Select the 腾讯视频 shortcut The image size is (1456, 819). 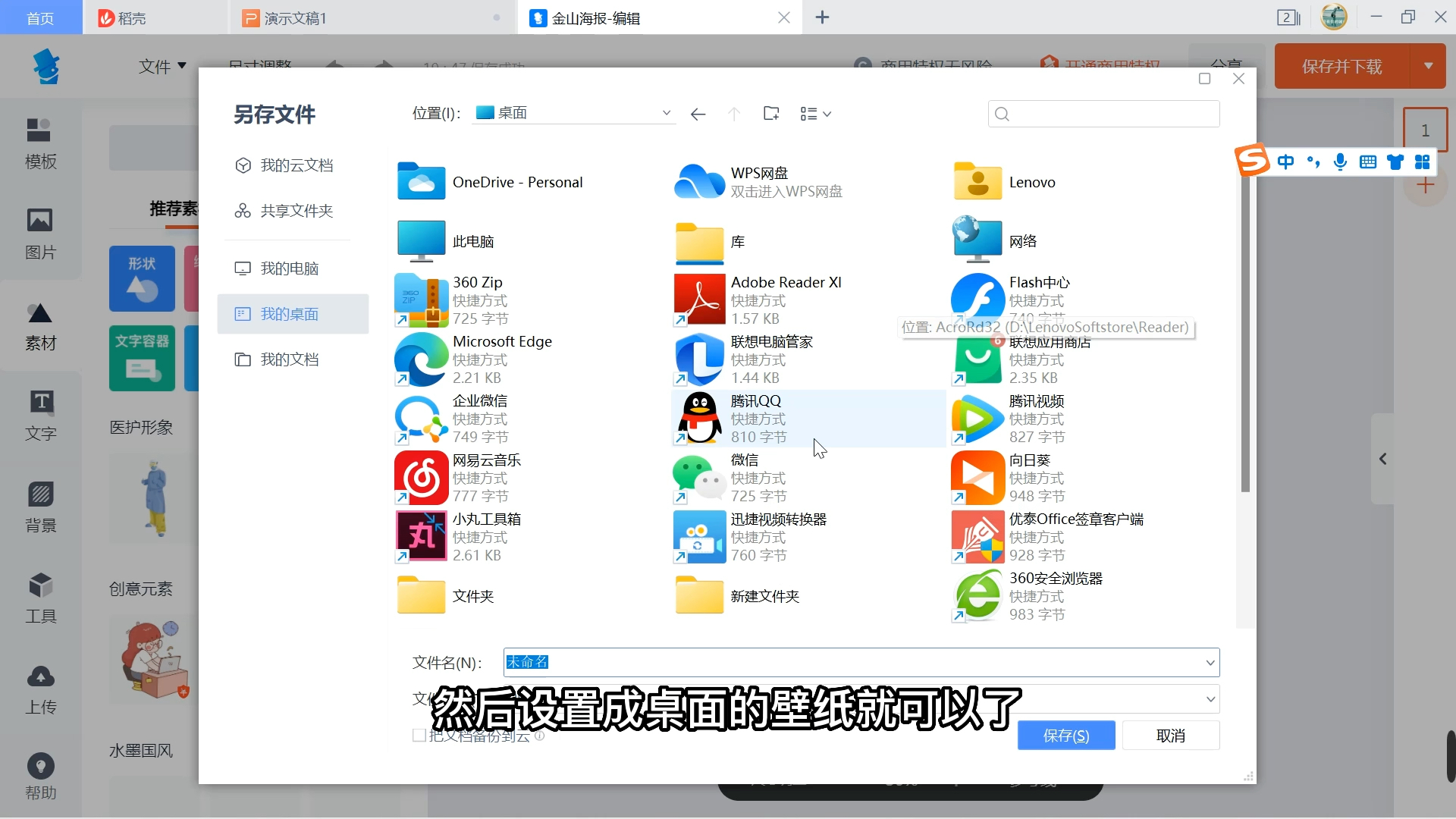(1009, 419)
